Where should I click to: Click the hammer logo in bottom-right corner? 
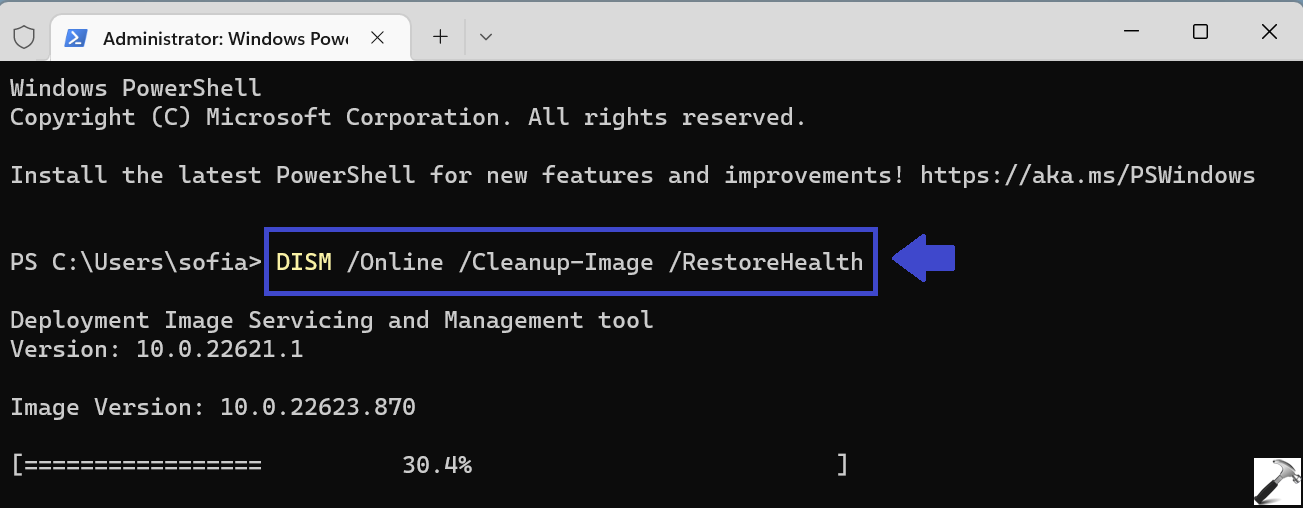pyautogui.click(x=1275, y=481)
